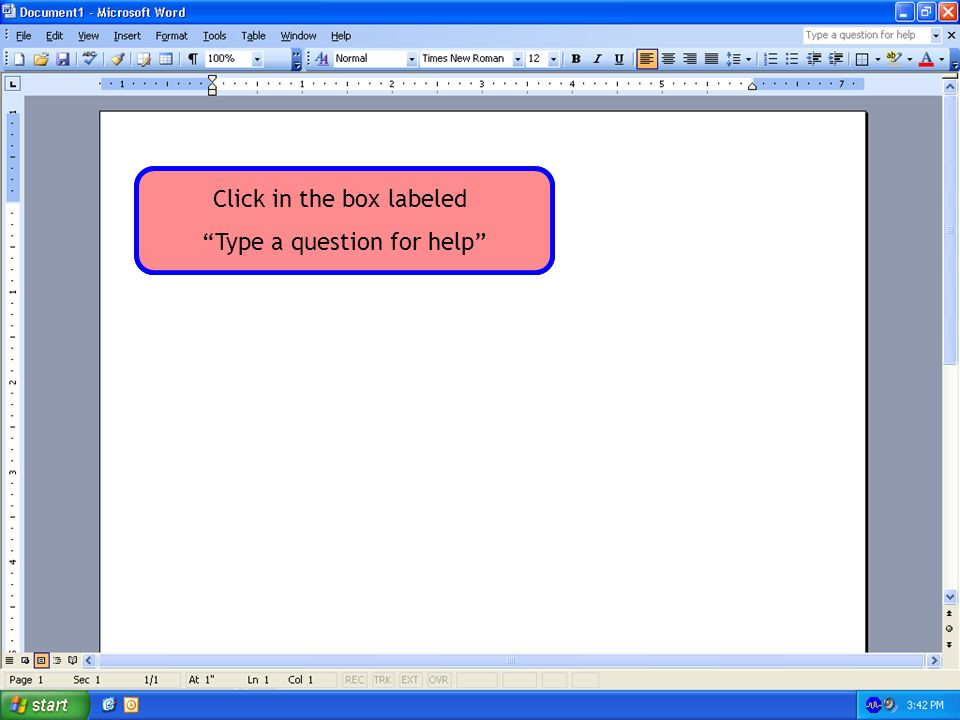
Task: Expand the border options arrow
Action: click(877, 59)
